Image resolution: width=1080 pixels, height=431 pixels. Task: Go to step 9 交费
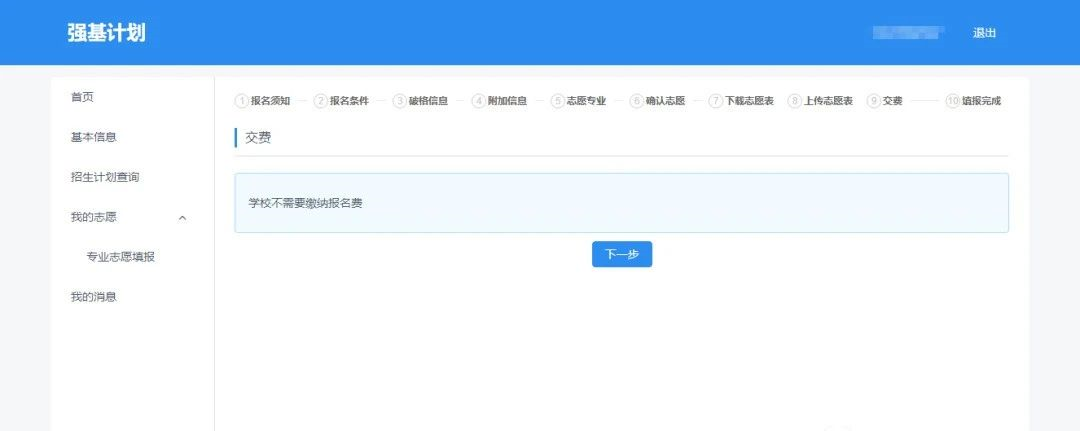[x=884, y=101]
